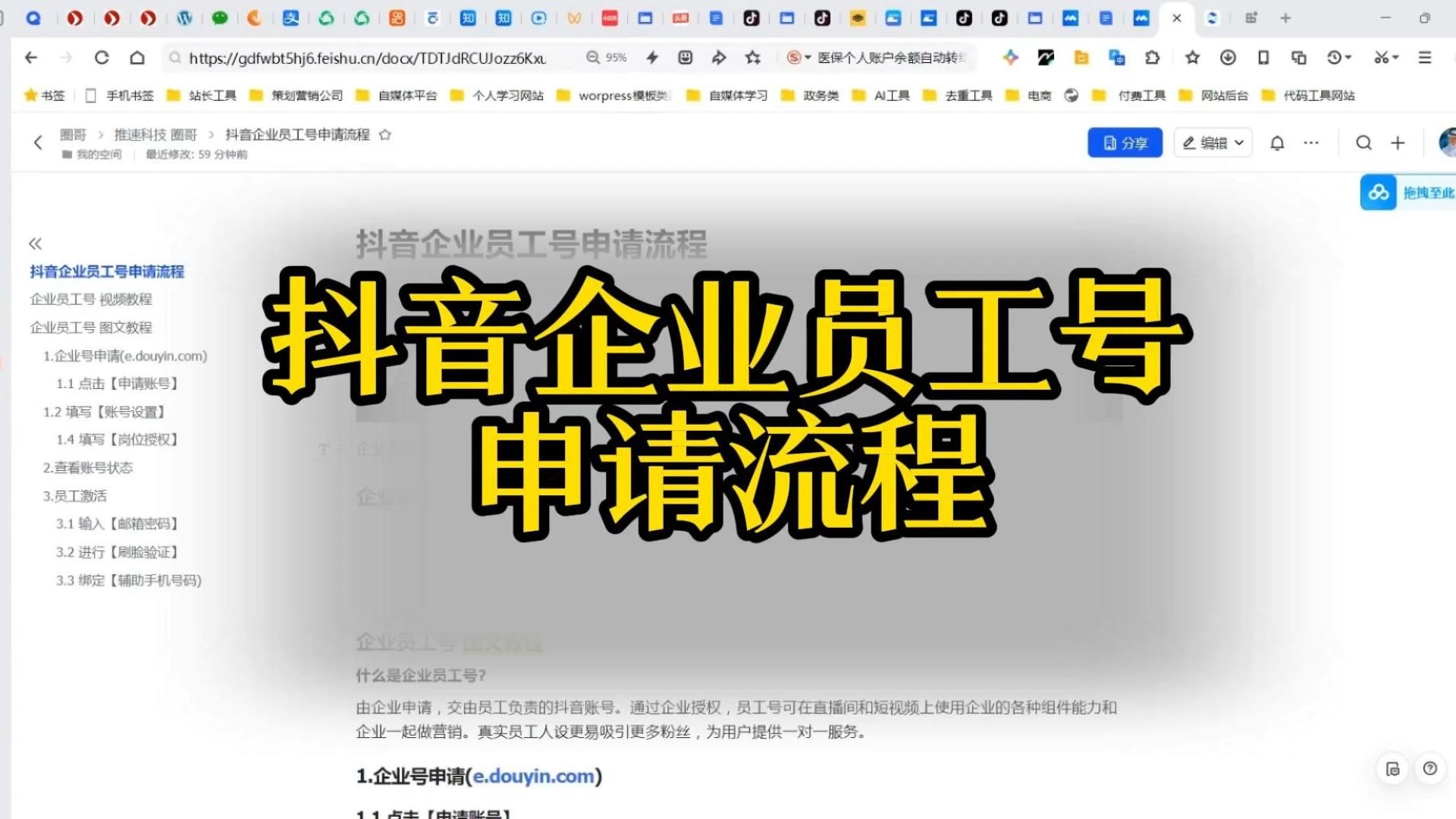Bookmark this page with the address bar star

coord(753,58)
